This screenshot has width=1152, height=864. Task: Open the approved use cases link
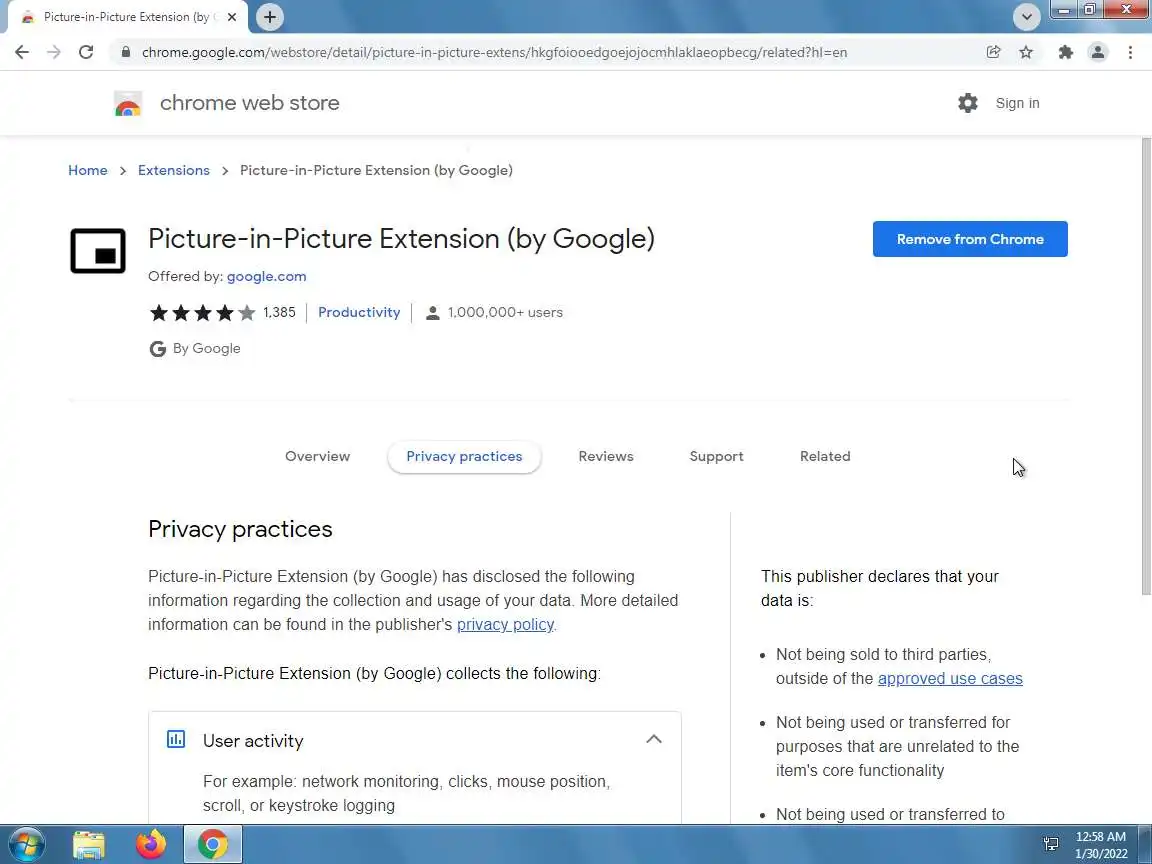coord(949,678)
